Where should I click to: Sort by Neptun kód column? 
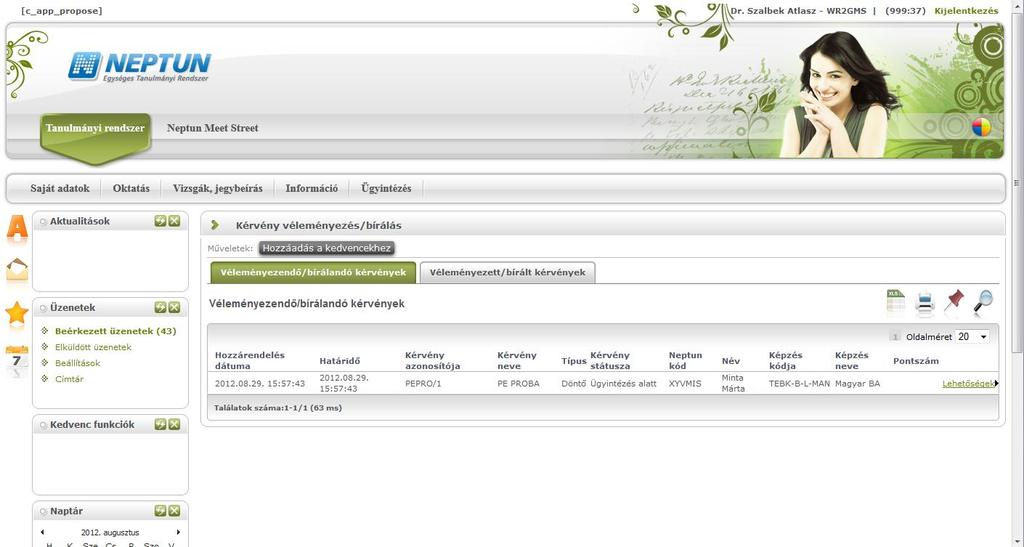(685, 360)
